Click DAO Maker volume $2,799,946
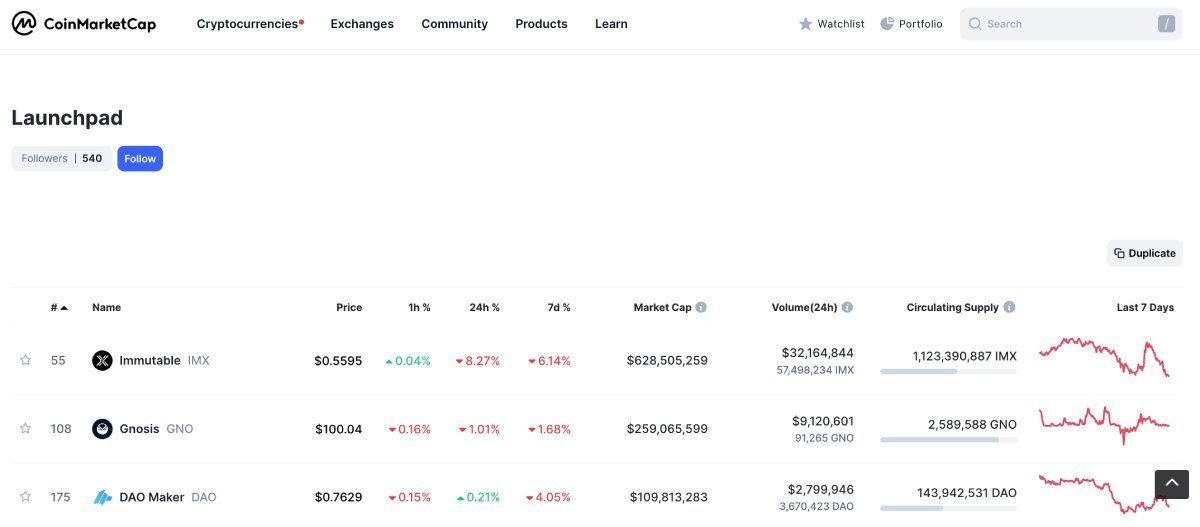This screenshot has width=1200, height=527. [820, 489]
